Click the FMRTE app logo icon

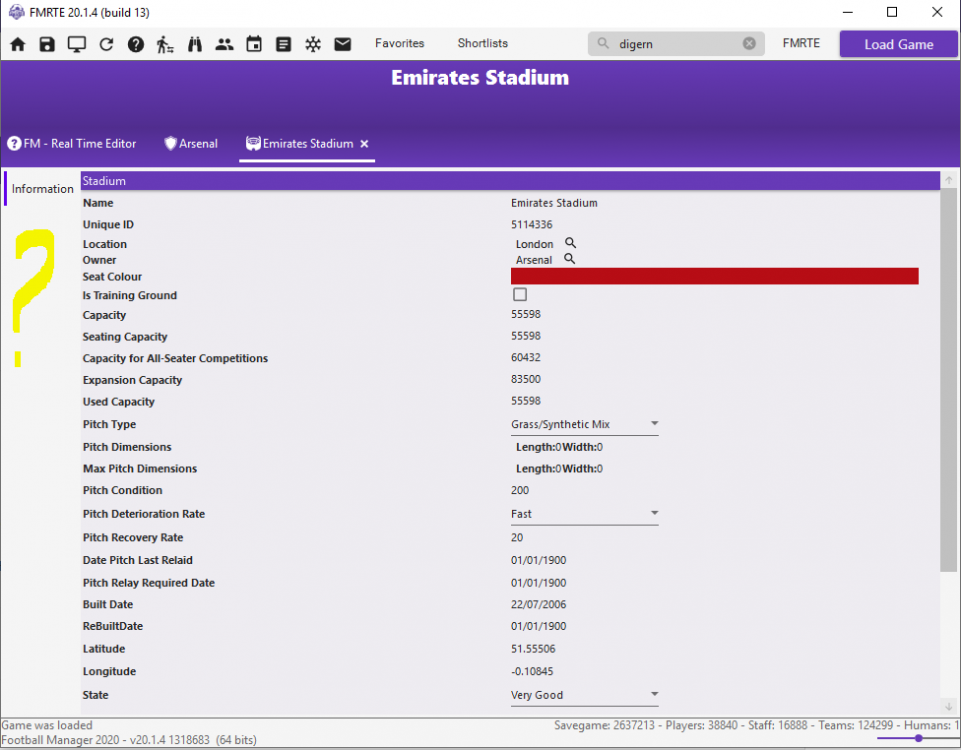point(17,12)
